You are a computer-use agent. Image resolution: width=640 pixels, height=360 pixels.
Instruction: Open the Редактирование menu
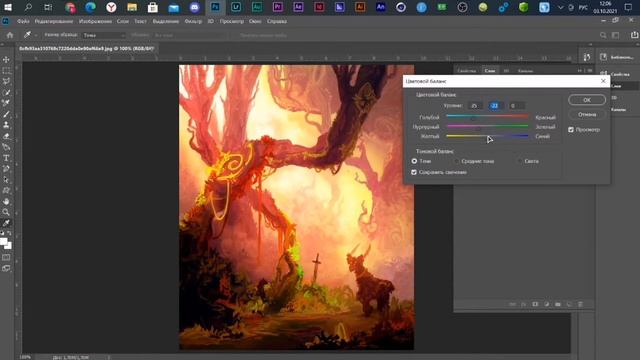[x=53, y=21]
